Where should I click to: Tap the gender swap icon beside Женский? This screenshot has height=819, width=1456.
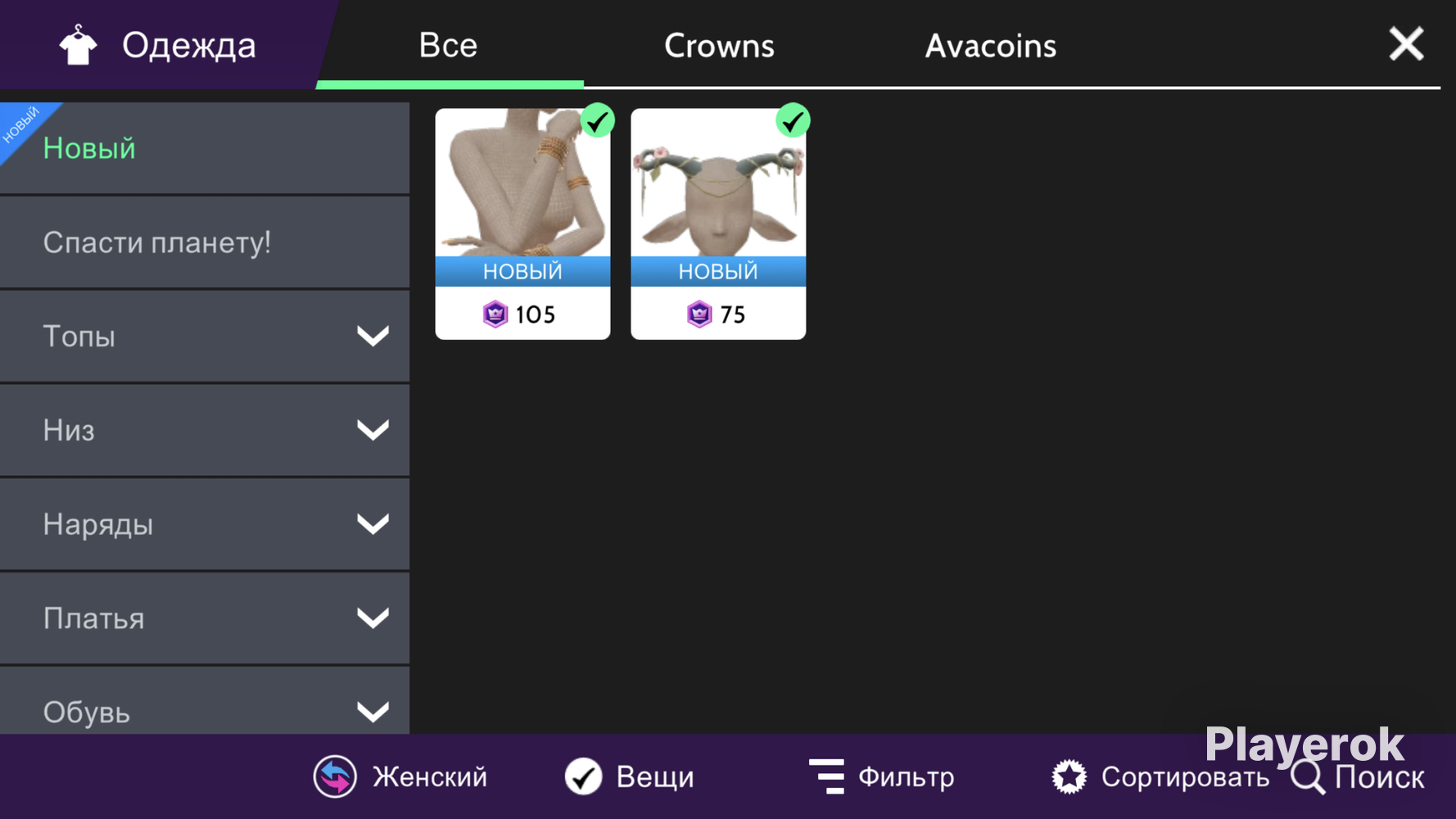pos(335,776)
